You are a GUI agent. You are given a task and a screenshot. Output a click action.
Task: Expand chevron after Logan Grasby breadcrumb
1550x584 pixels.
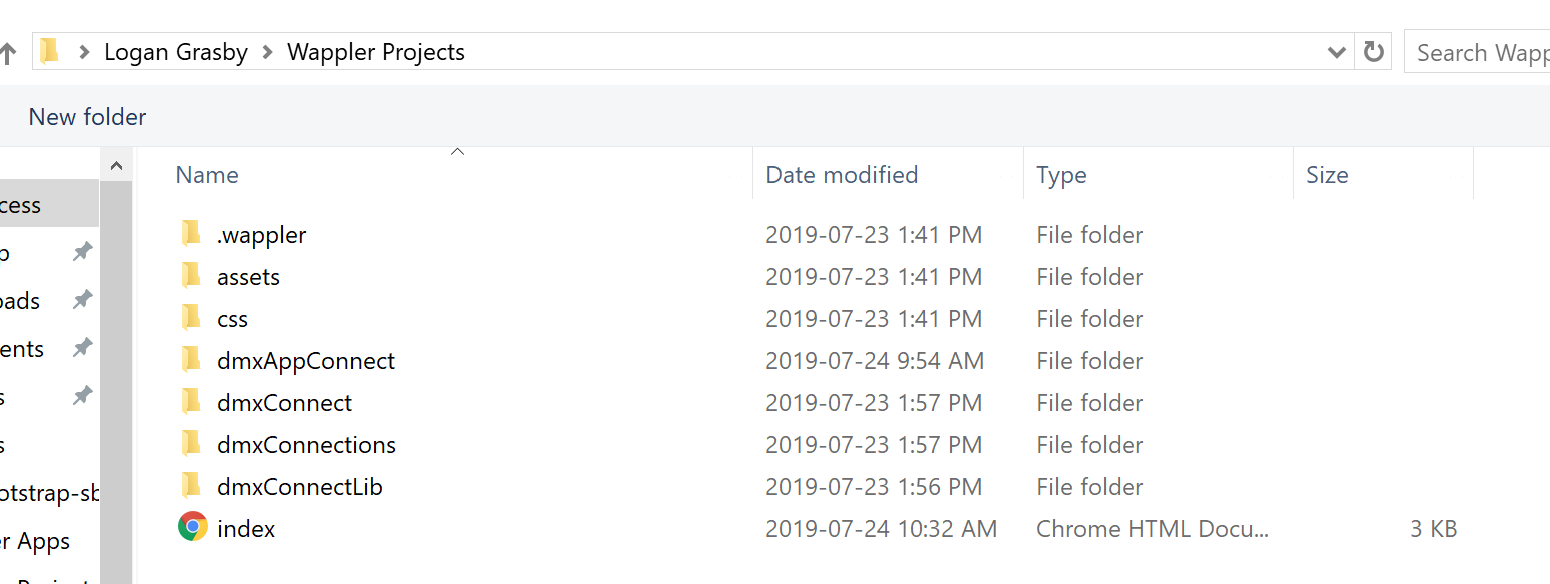tap(268, 52)
